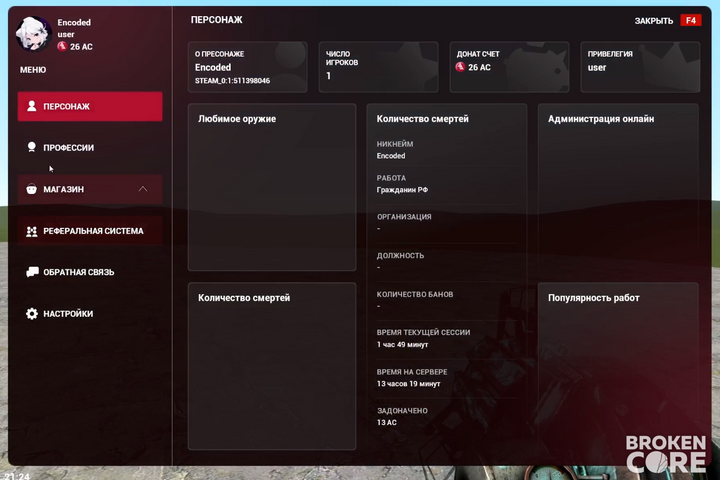Image resolution: width=720 pixels, height=480 pixels.
Task: Click the people icon beside Реферальная система
Action: click(32, 231)
